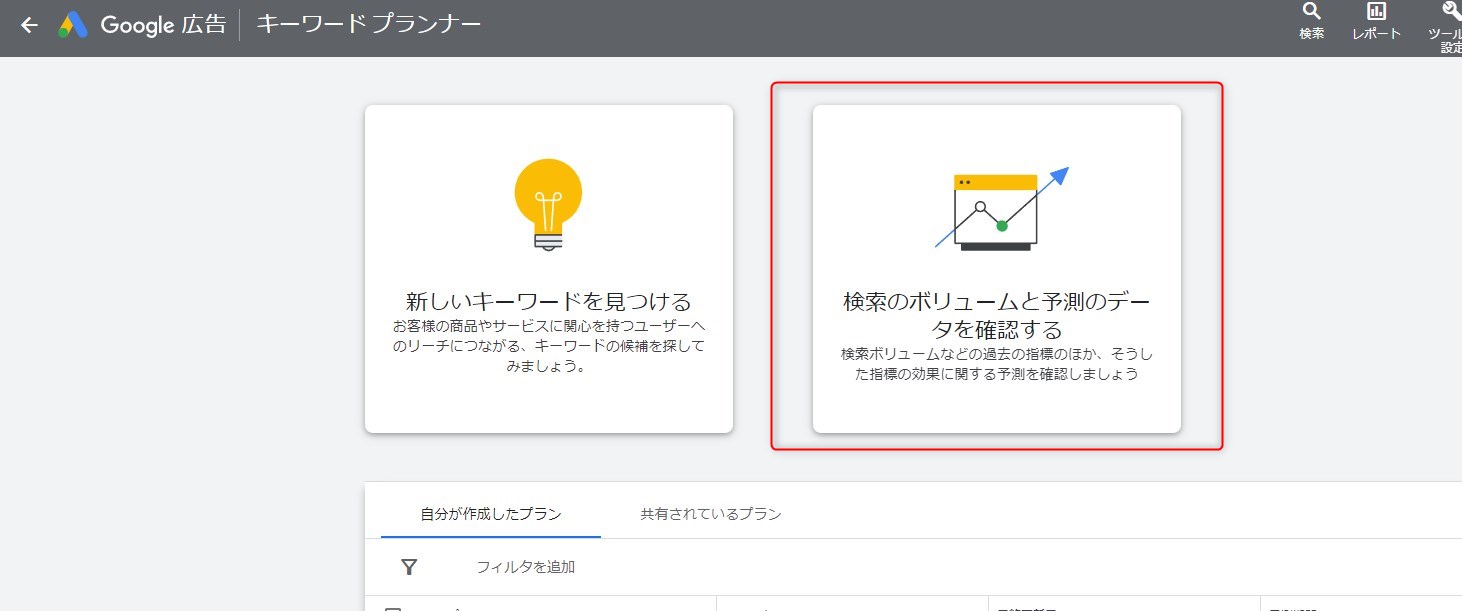Toggle the select-all checkbox in plan table

click(393, 608)
